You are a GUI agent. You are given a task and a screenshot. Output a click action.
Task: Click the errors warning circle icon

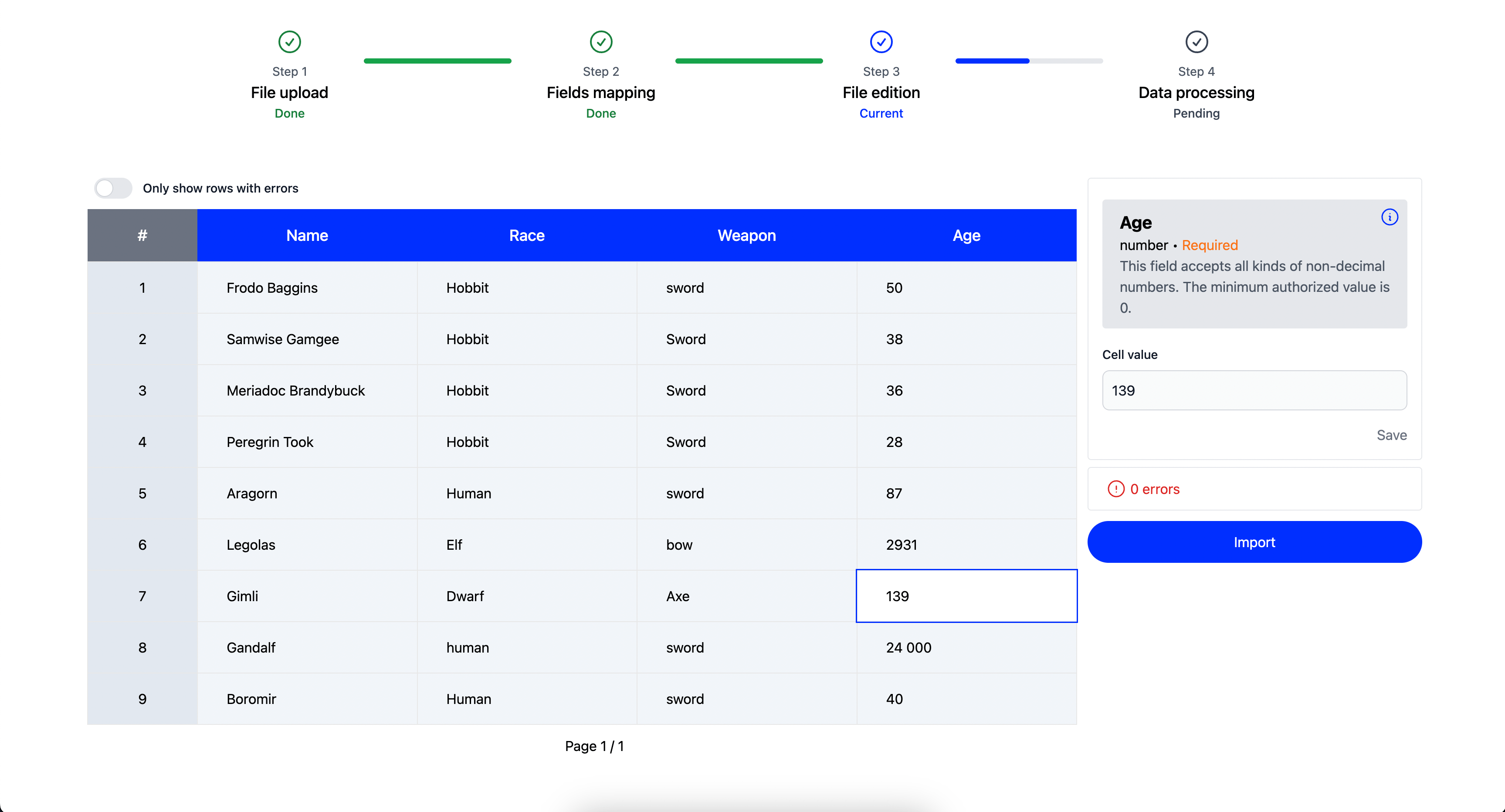[1116, 489]
